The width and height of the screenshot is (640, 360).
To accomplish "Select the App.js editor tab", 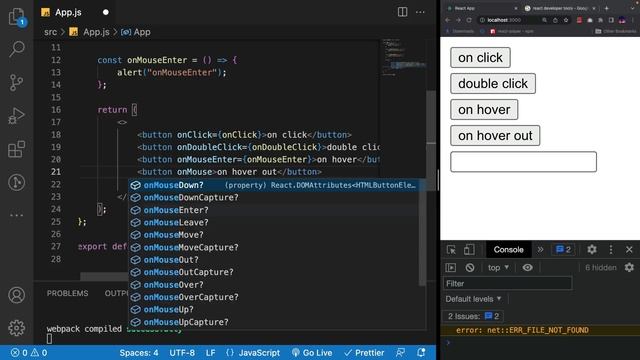I will (x=68, y=12).
